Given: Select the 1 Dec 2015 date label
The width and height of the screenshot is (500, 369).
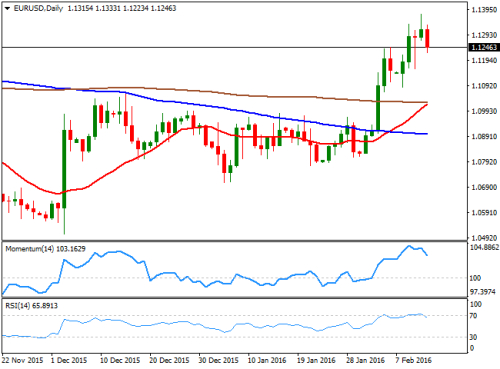Looking at the screenshot, I should [69, 360].
